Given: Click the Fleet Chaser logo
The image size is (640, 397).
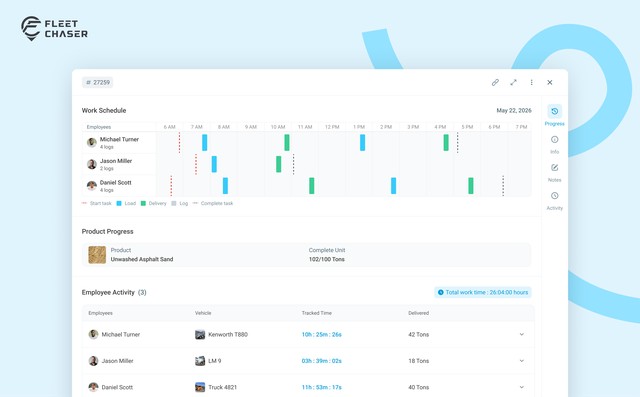Looking at the screenshot, I should [54, 29].
